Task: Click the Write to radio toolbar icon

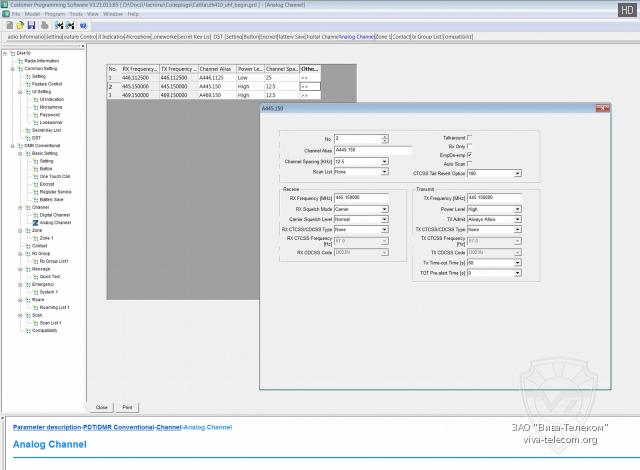Action: coord(70,25)
